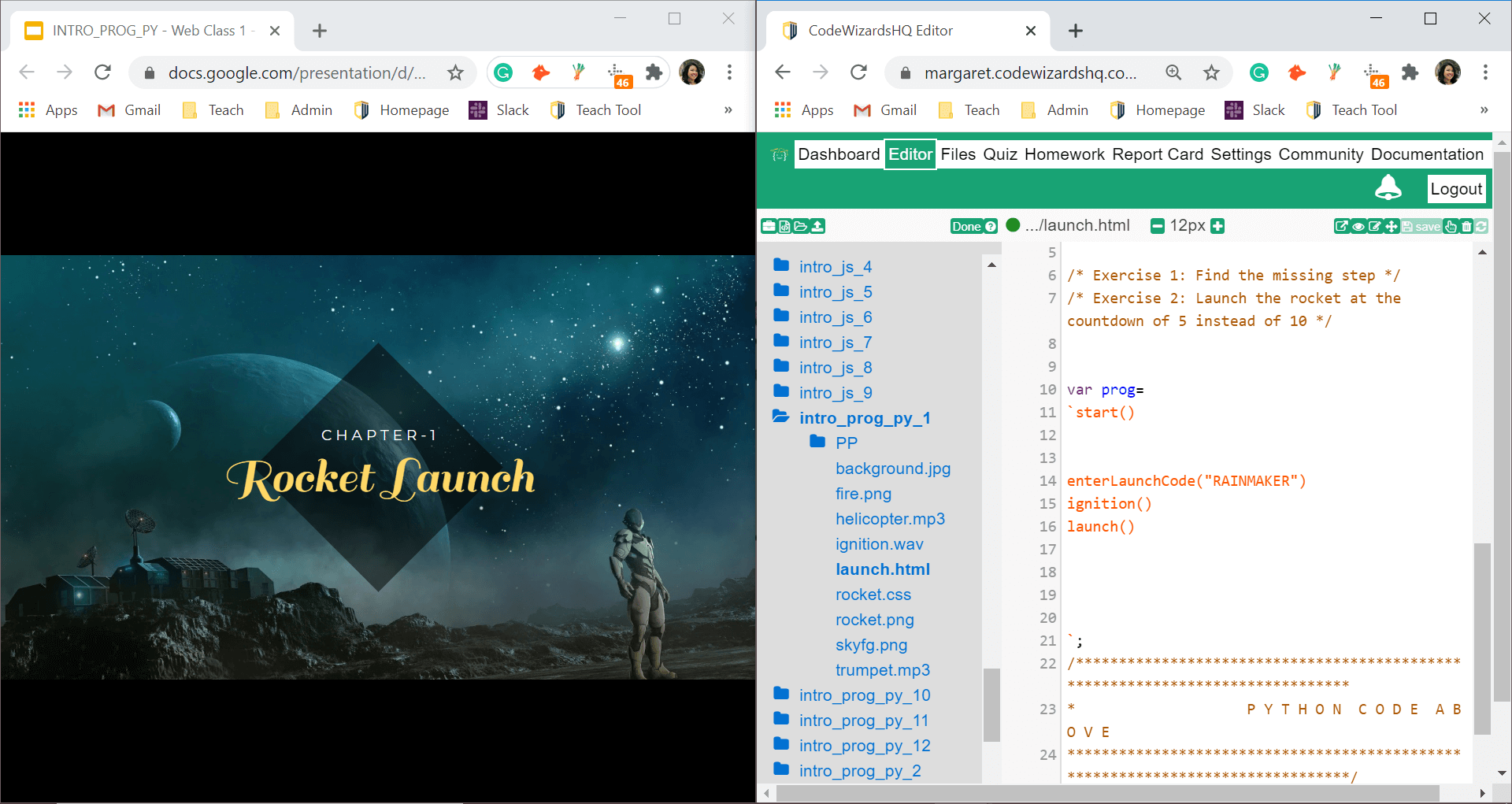Click the new file icon in editor toolbar
The image size is (1512, 804).
[x=784, y=227]
